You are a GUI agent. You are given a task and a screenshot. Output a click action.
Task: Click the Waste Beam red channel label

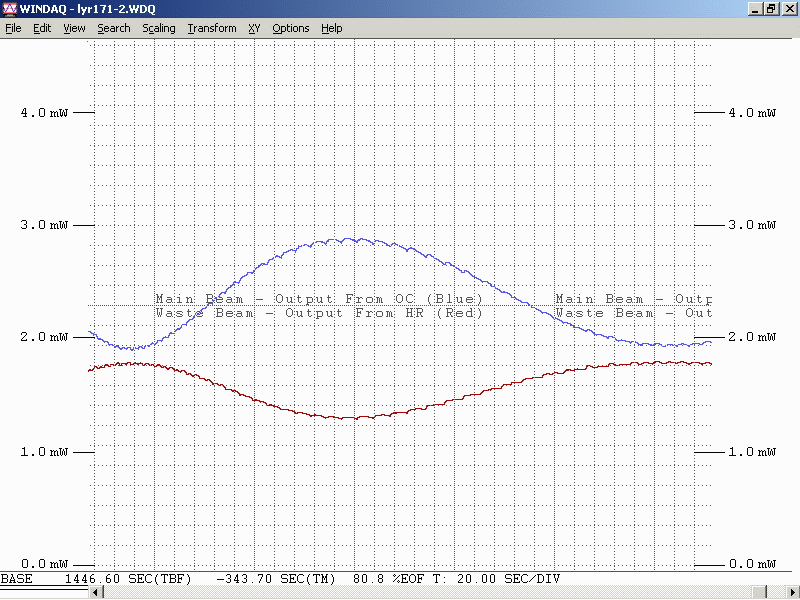319,313
